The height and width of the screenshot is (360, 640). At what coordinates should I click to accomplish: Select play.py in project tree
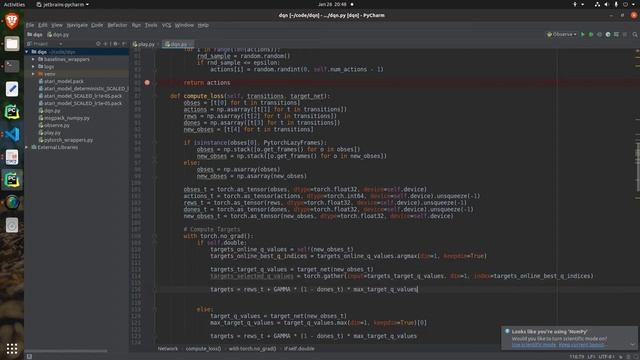(x=50, y=133)
